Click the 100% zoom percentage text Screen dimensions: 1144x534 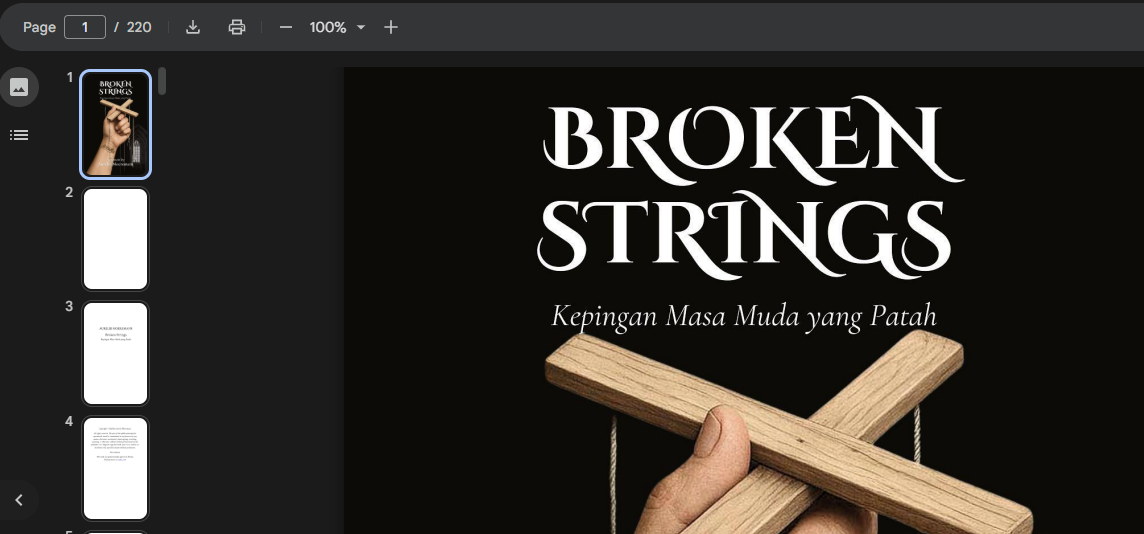(x=328, y=27)
